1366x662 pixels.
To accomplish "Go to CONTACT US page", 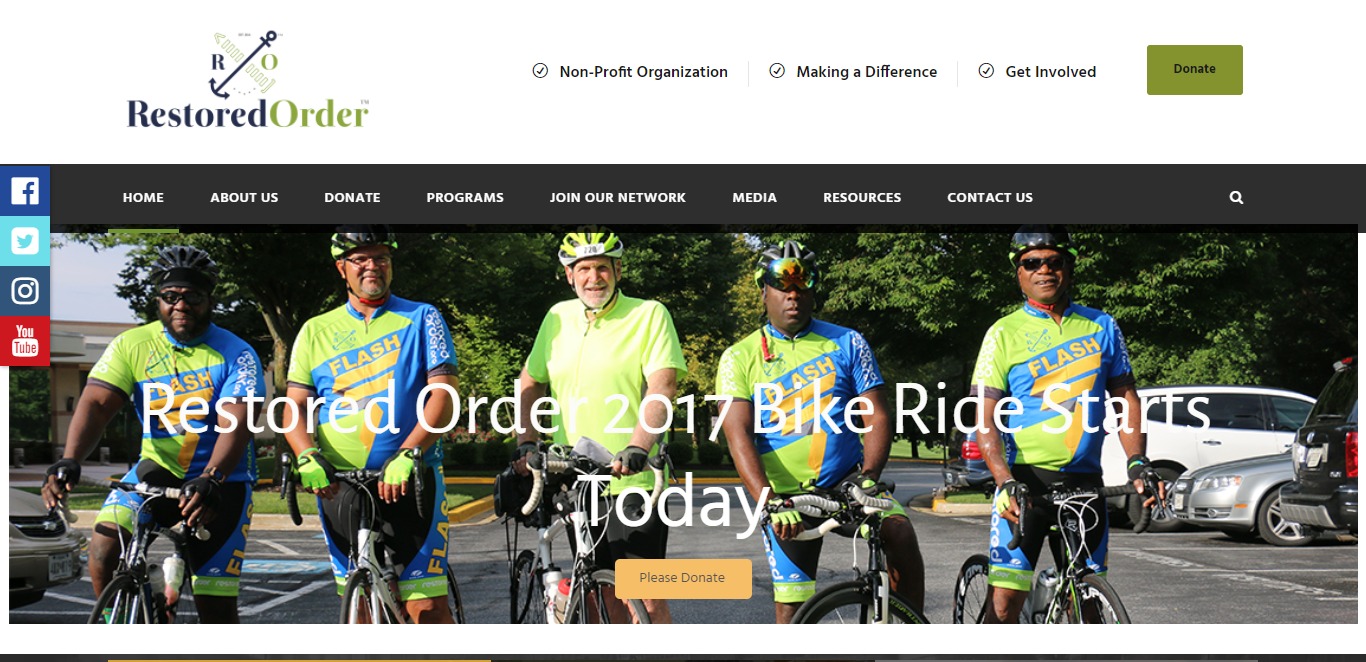I will click(990, 198).
